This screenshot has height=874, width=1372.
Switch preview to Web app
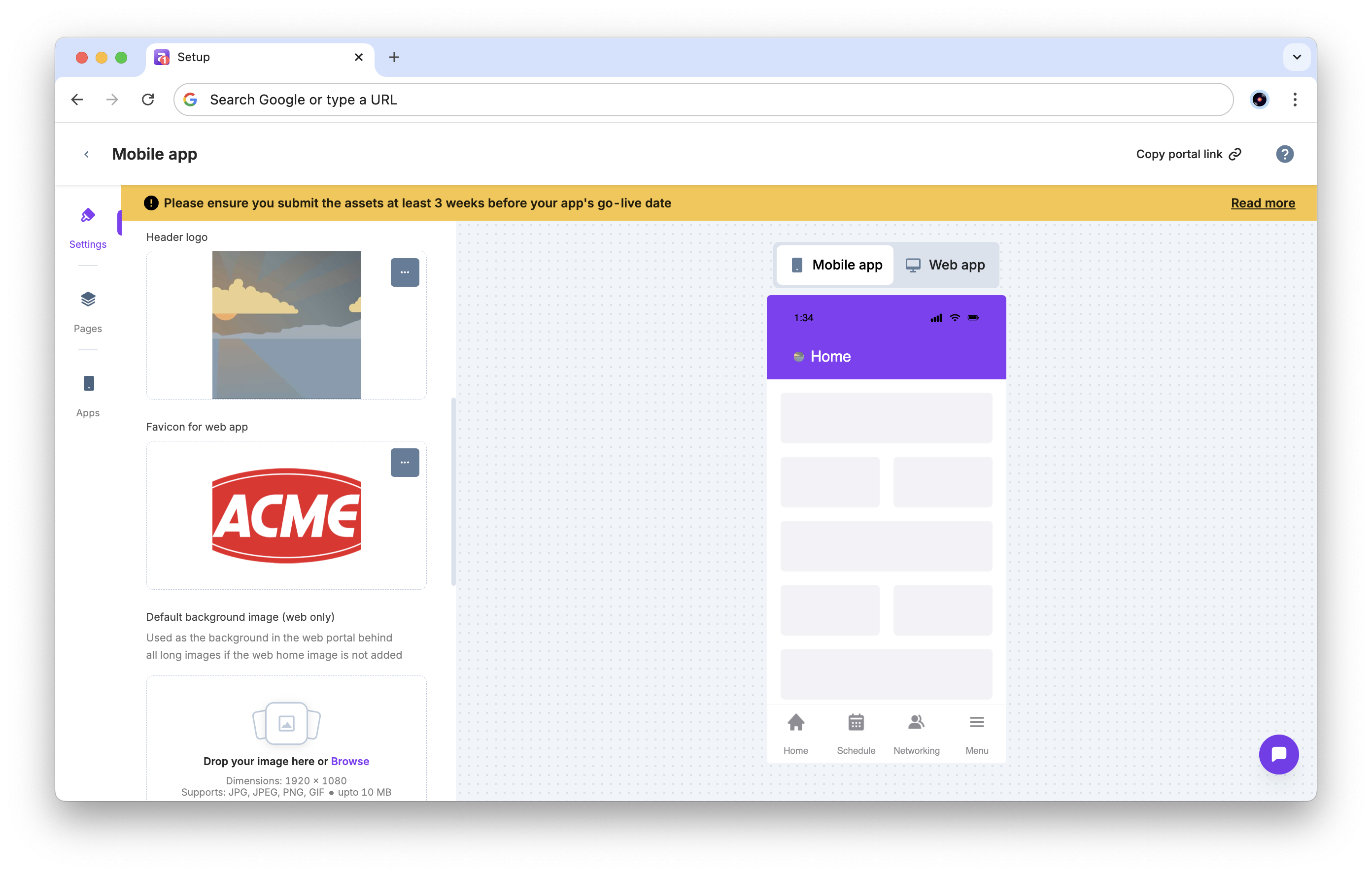(x=945, y=265)
